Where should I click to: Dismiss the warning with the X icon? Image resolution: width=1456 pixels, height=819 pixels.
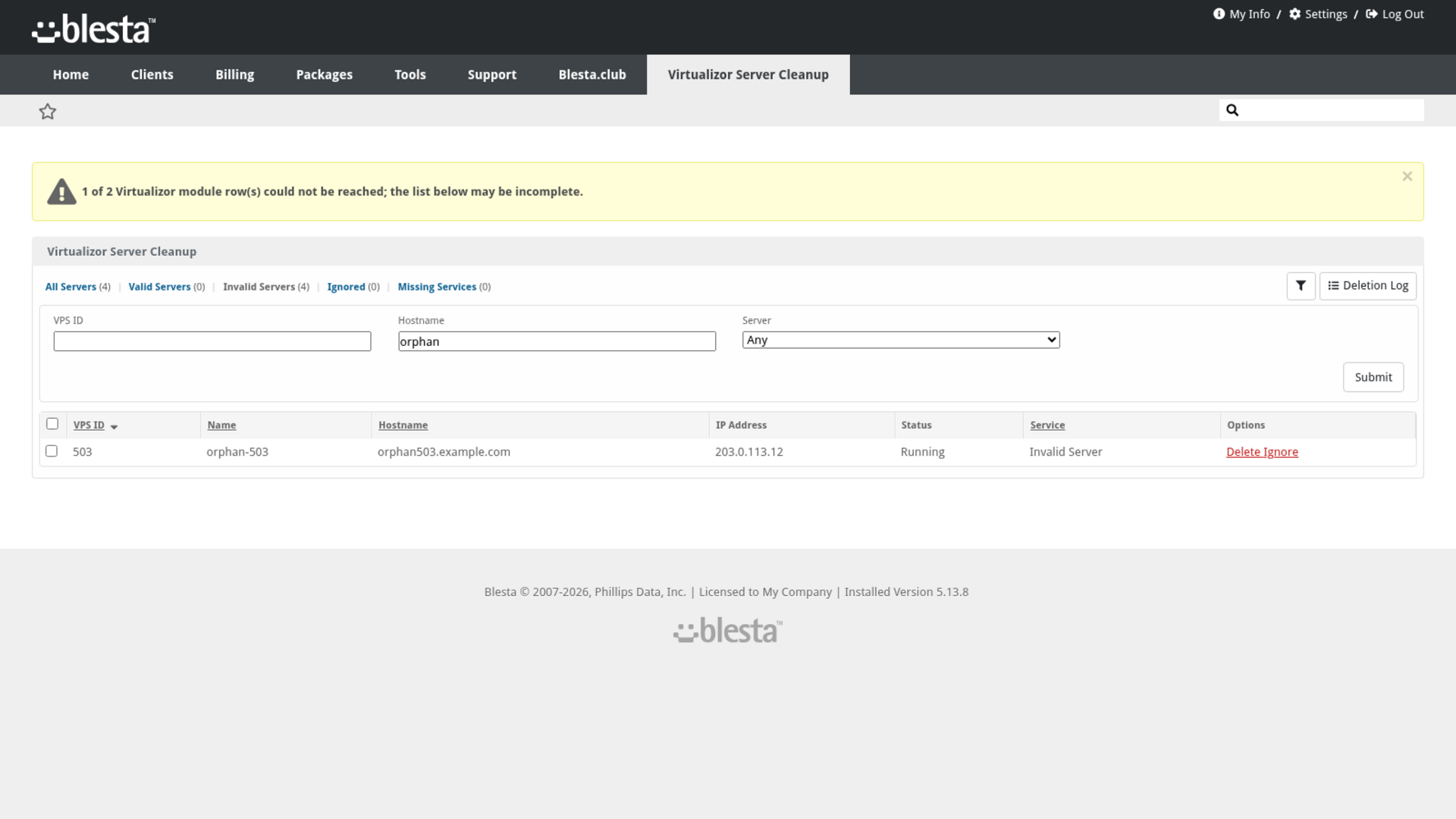[x=1407, y=176]
